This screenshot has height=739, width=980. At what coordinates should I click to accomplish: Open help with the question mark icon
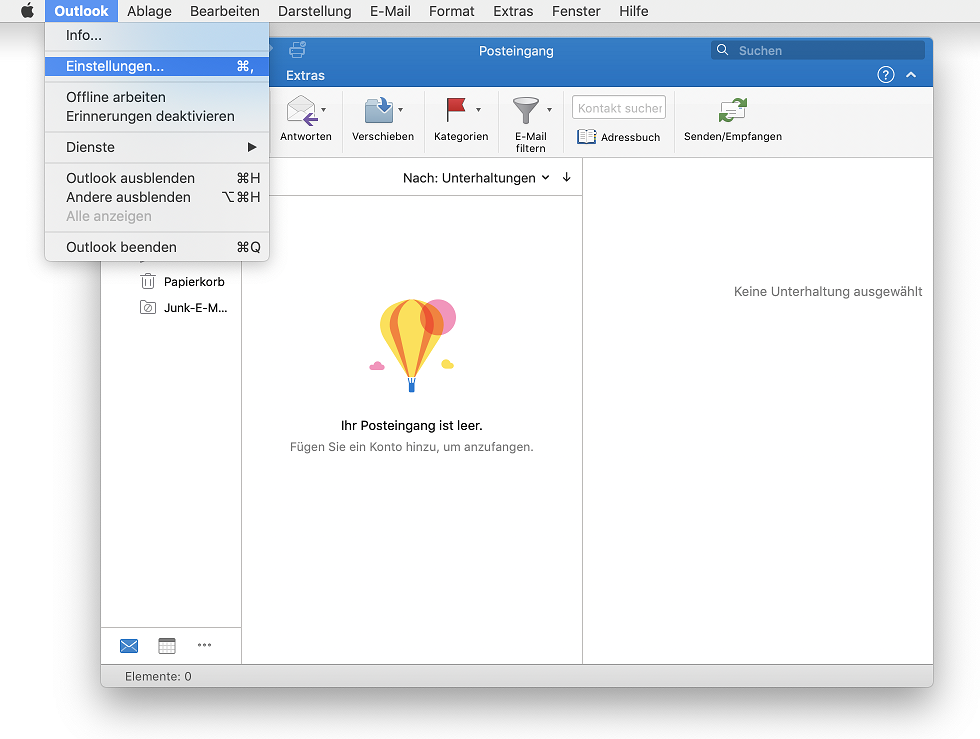click(x=886, y=75)
